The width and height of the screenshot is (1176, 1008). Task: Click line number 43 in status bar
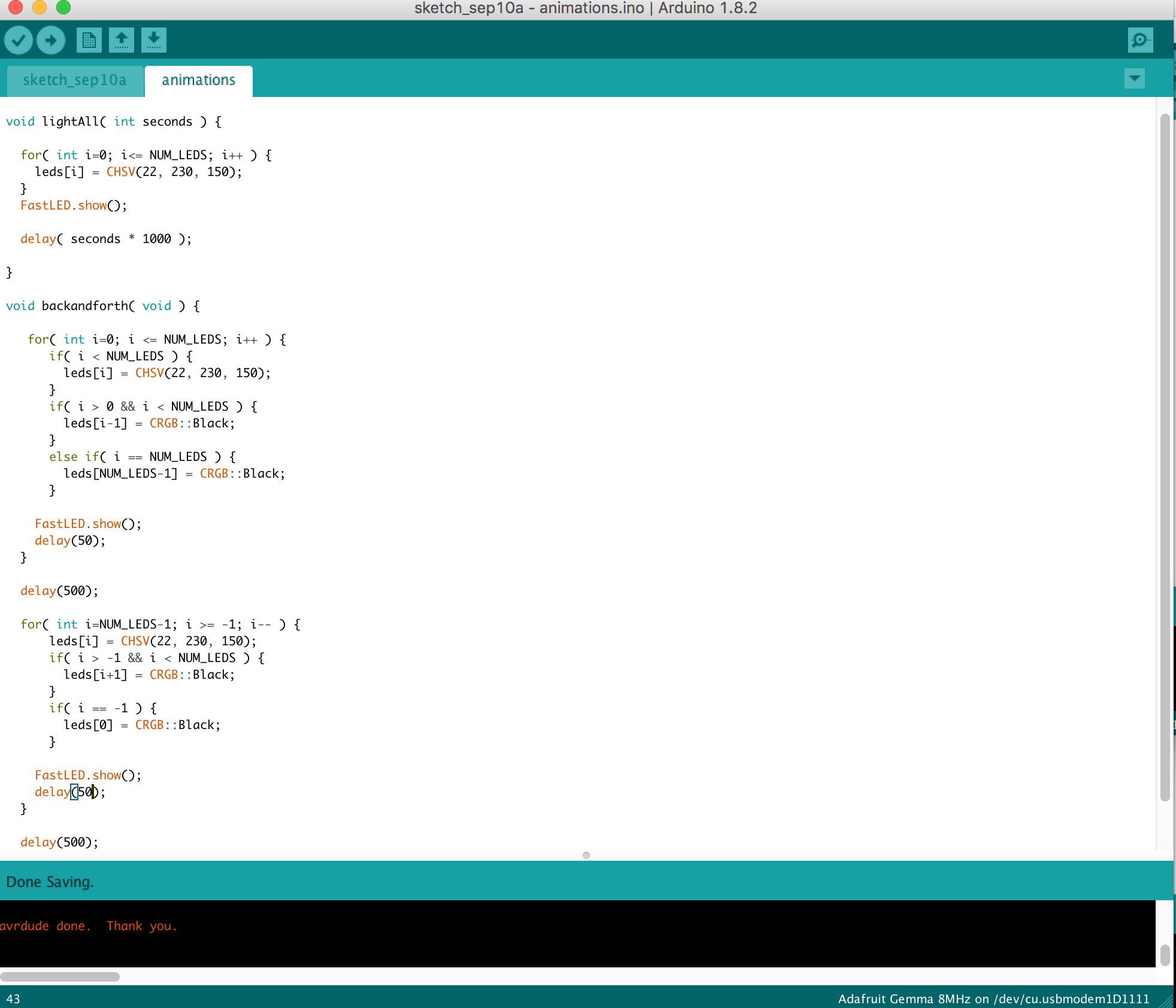click(13, 999)
